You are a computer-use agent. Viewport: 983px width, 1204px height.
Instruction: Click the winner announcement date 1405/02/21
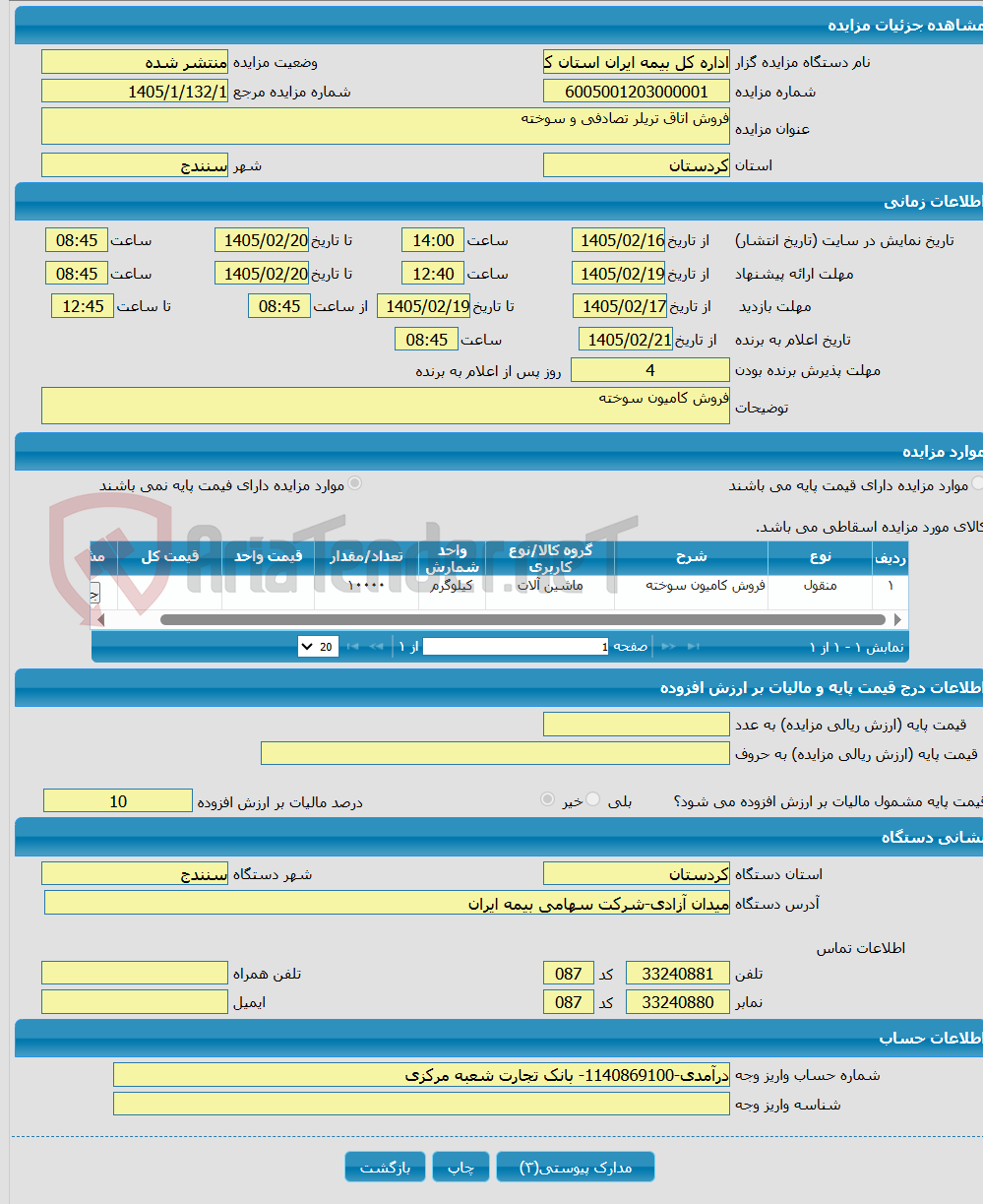click(x=626, y=340)
